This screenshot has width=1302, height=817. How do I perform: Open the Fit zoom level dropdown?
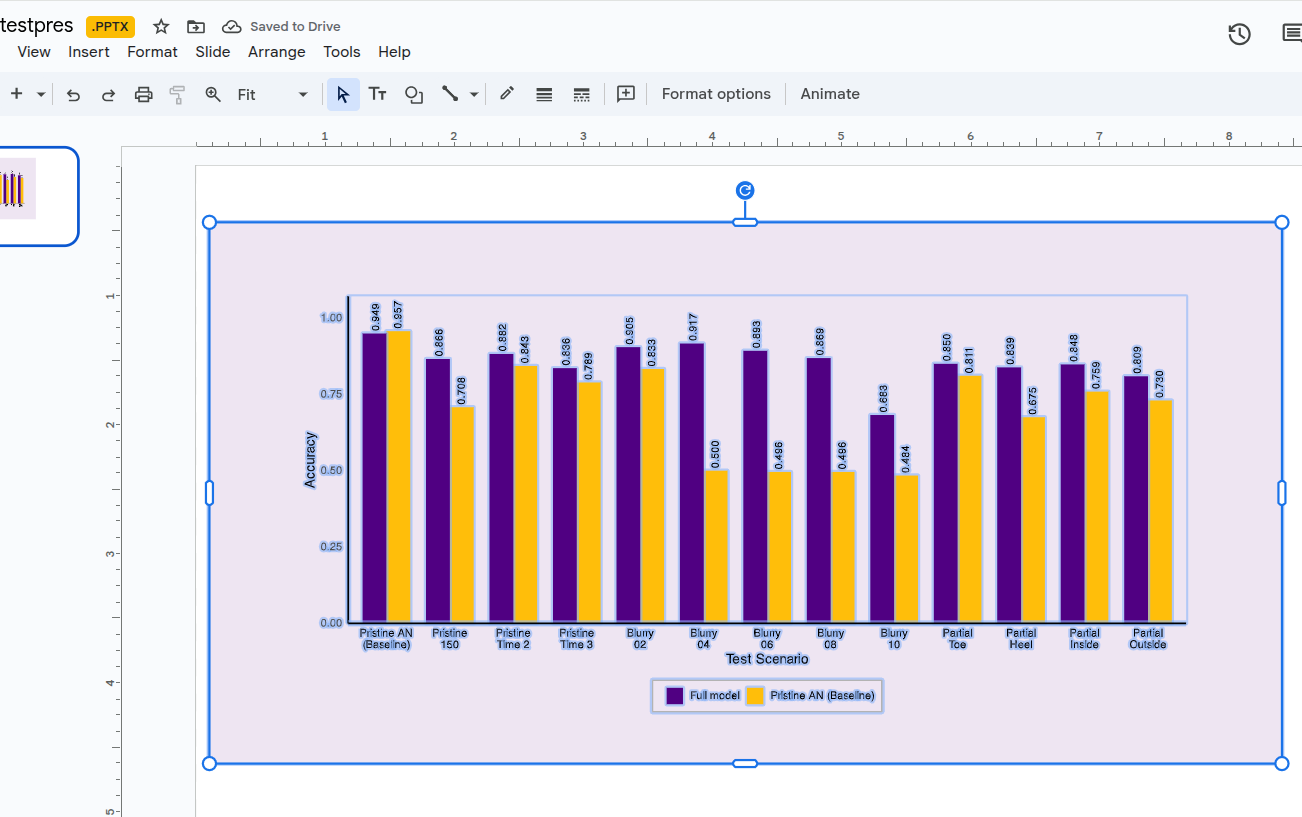[272, 94]
